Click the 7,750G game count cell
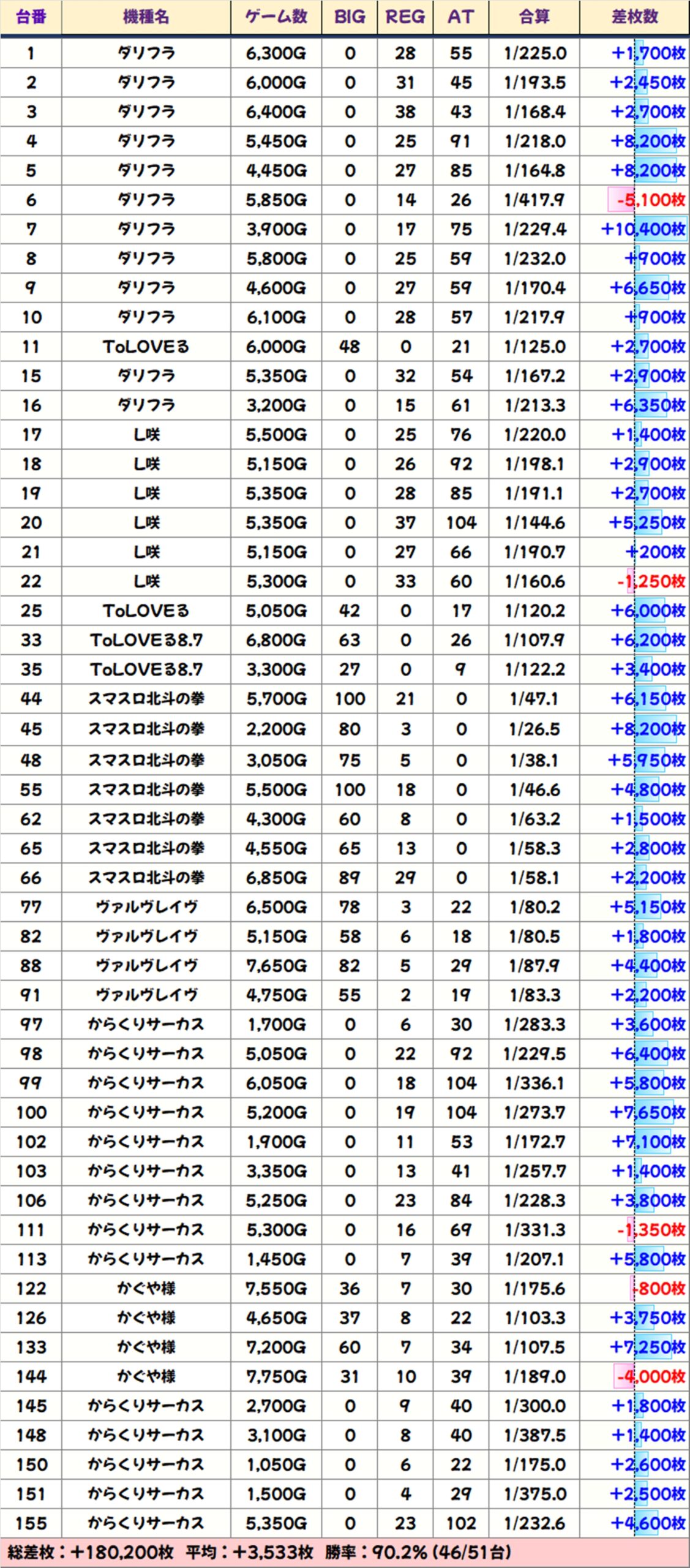The height and width of the screenshot is (1568, 690). click(276, 1377)
